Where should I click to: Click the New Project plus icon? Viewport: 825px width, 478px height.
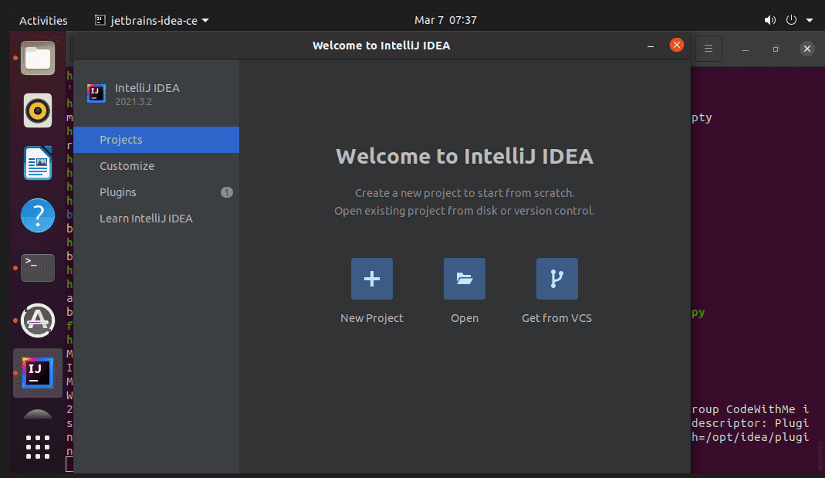[x=372, y=278]
